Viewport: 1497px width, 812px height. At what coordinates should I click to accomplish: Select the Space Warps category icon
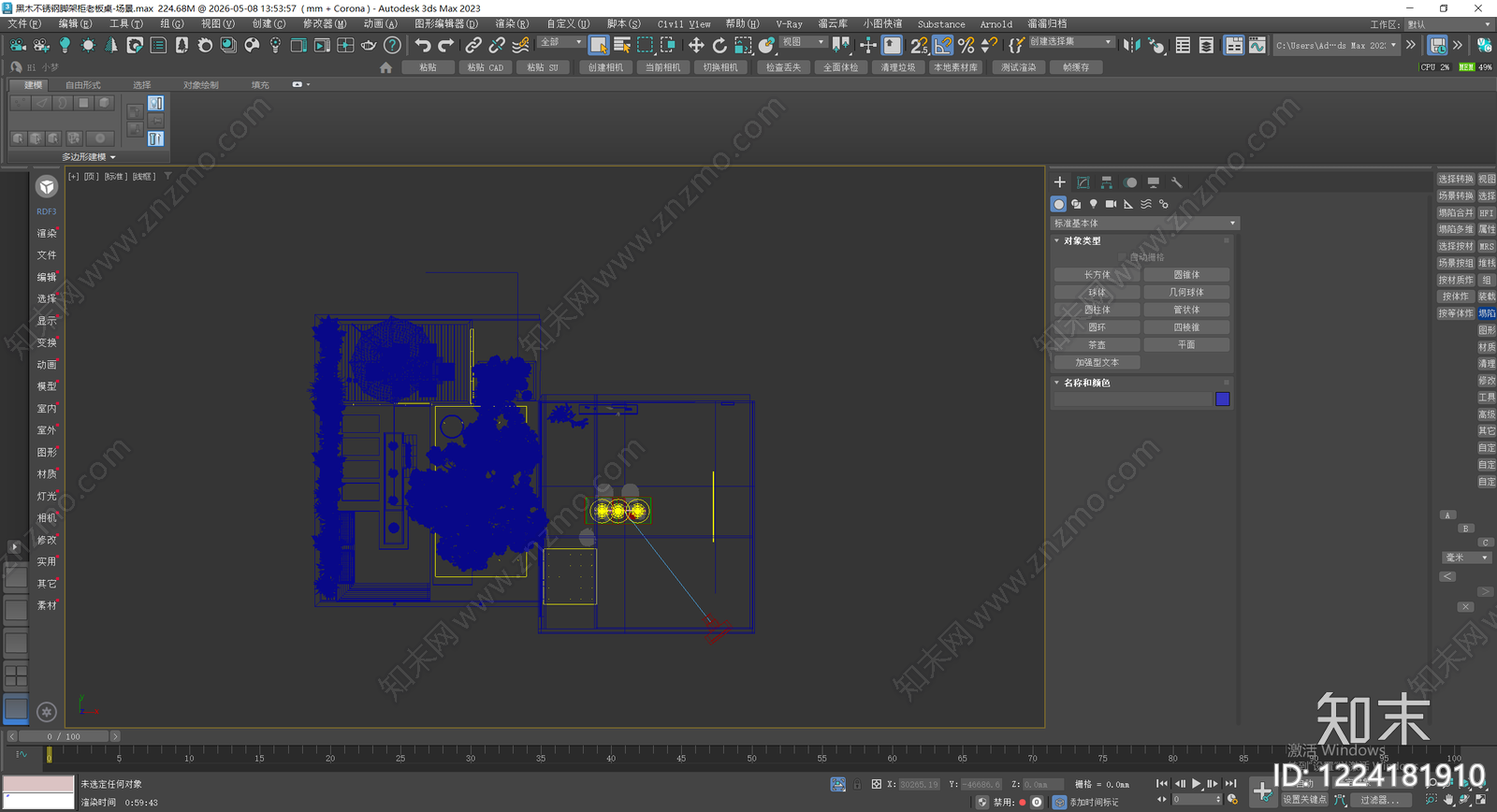tap(1146, 204)
